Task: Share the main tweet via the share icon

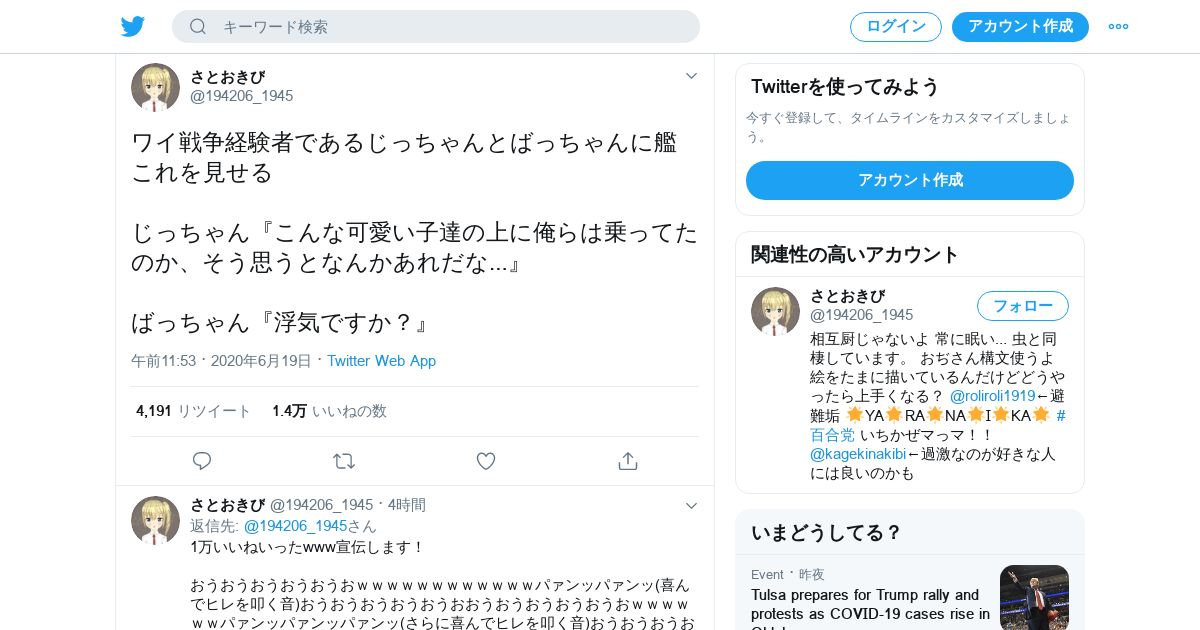Action: (x=628, y=461)
